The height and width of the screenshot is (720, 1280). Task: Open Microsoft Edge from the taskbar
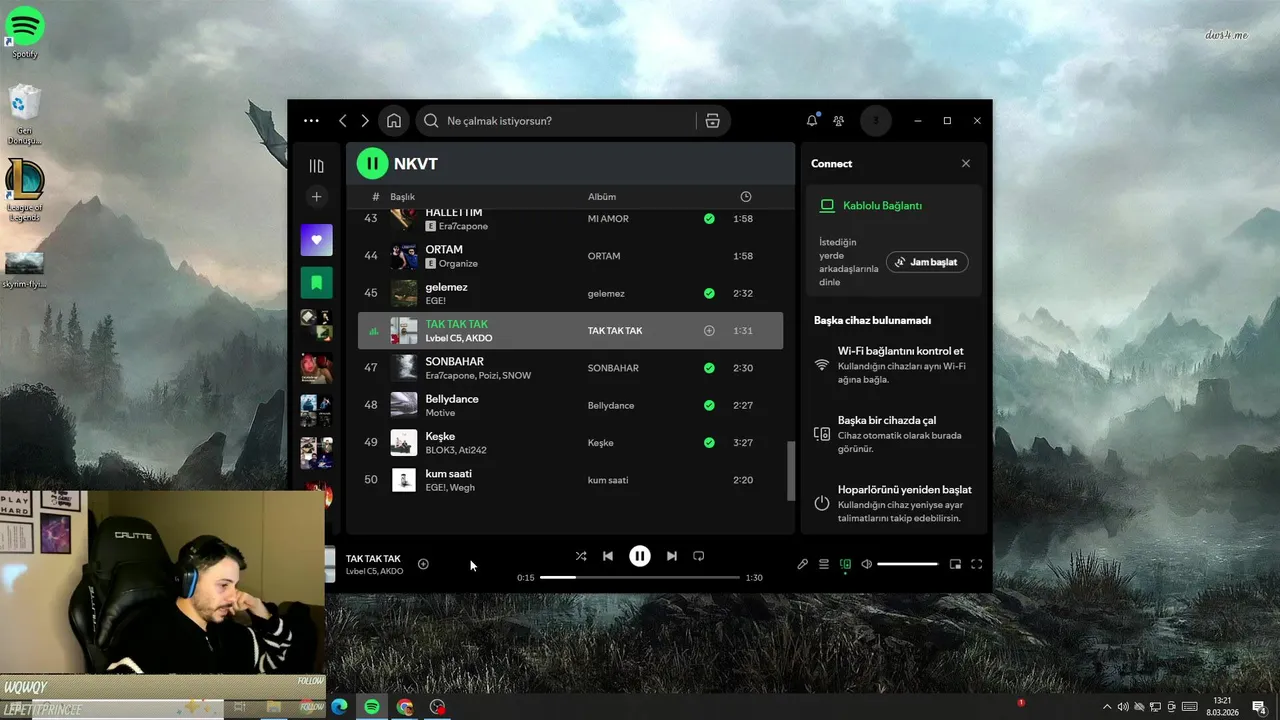pos(339,707)
